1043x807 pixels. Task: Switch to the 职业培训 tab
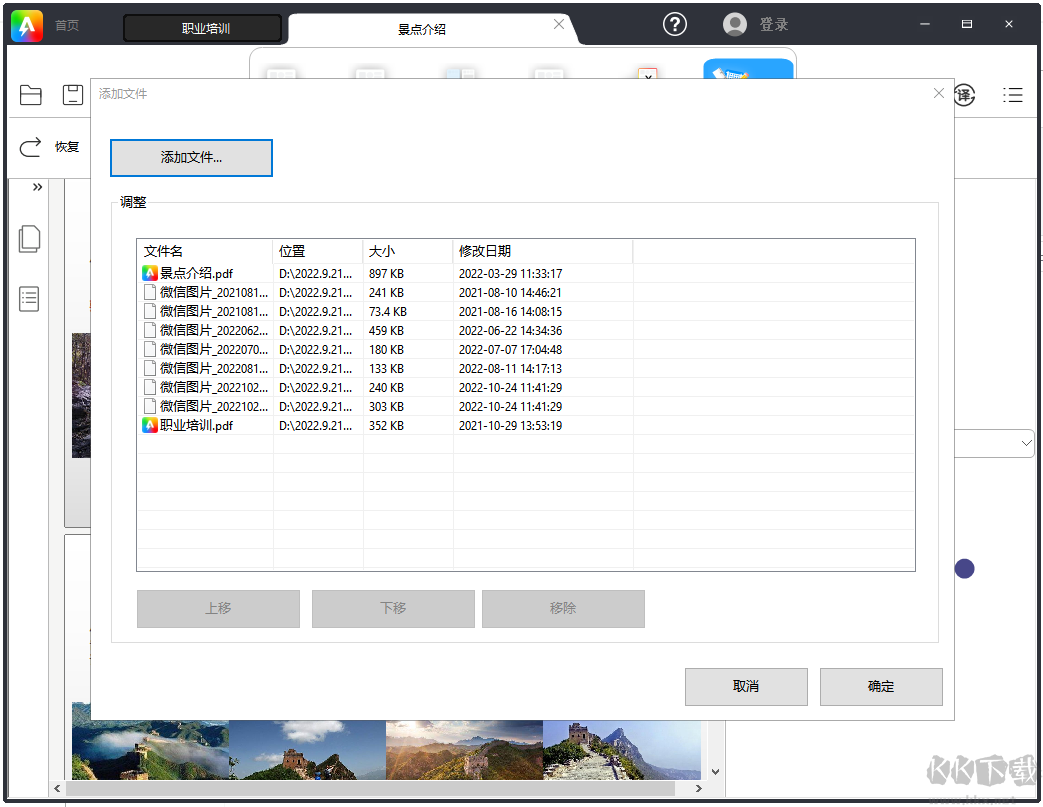click(x=202, y=28)
